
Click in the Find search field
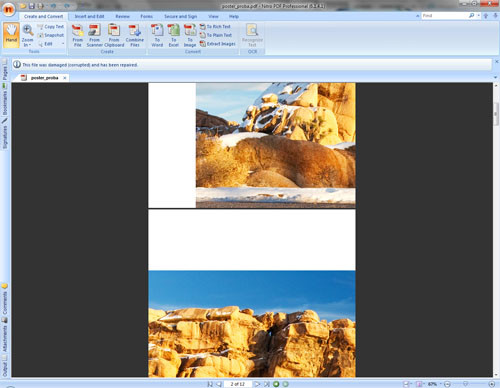(444, 16)
